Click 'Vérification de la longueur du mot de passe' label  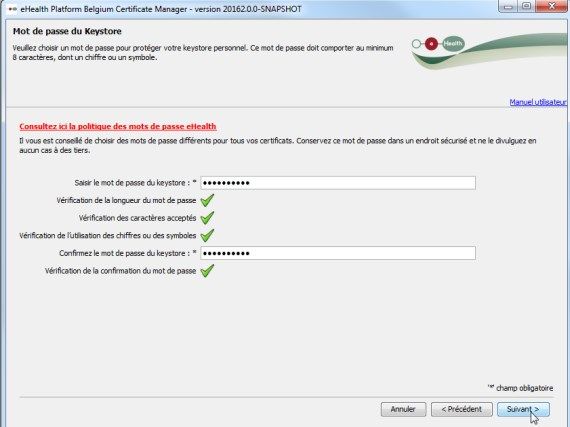click(x=126, y=200)
